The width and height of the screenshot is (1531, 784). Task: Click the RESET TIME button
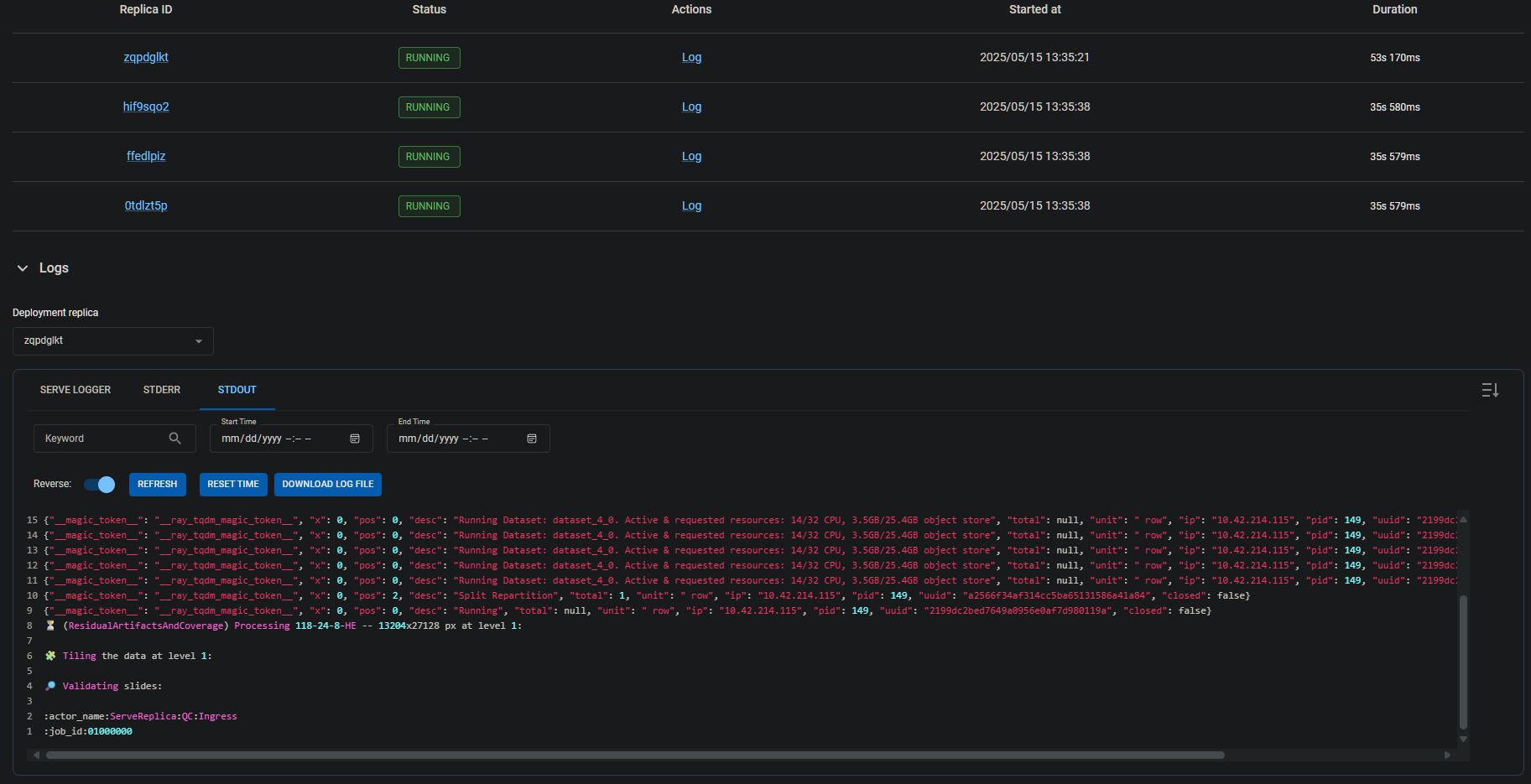click(x=233, y=485)
